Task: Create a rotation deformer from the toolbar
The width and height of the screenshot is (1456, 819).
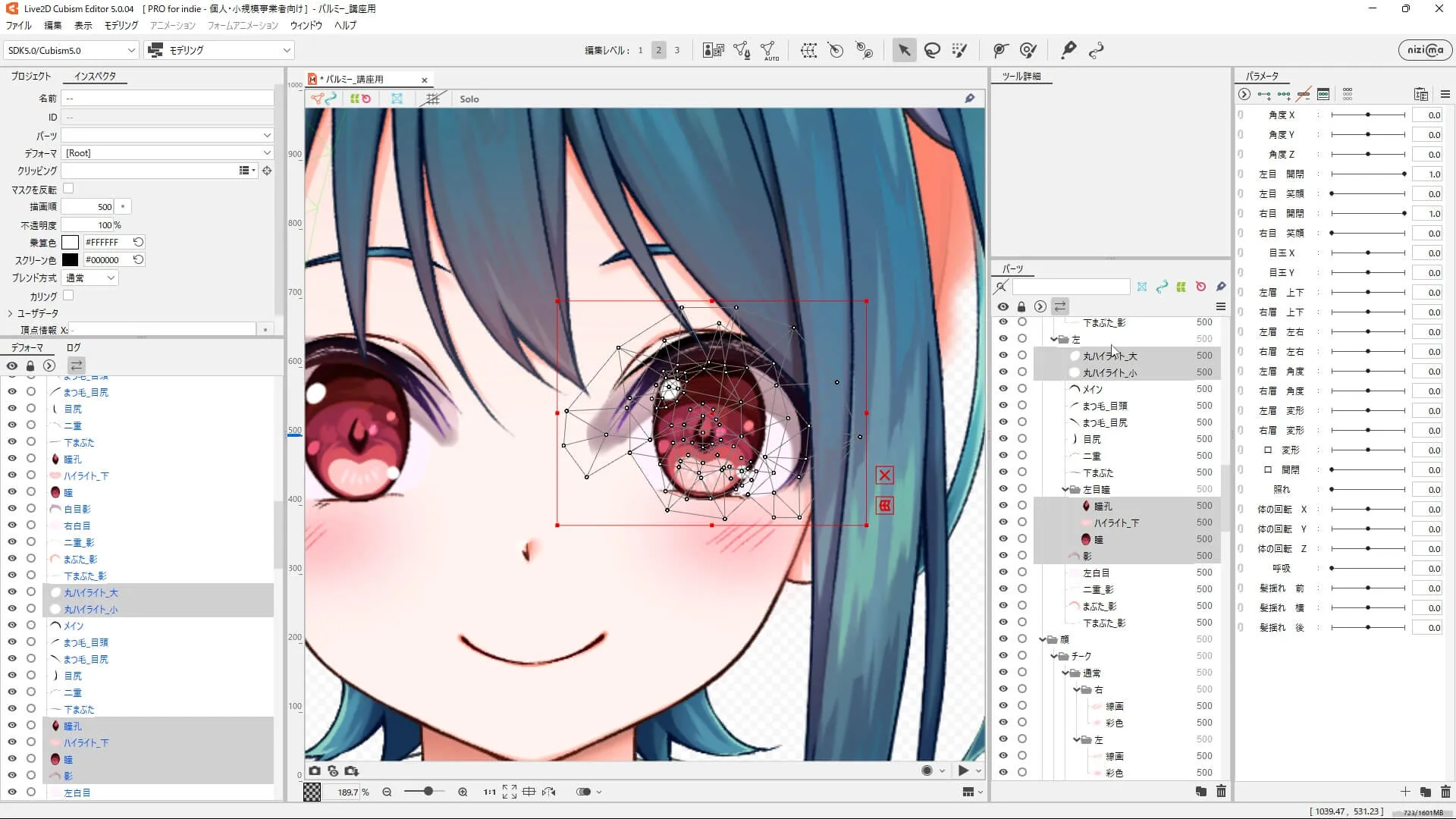Action: tap(836, 50)
